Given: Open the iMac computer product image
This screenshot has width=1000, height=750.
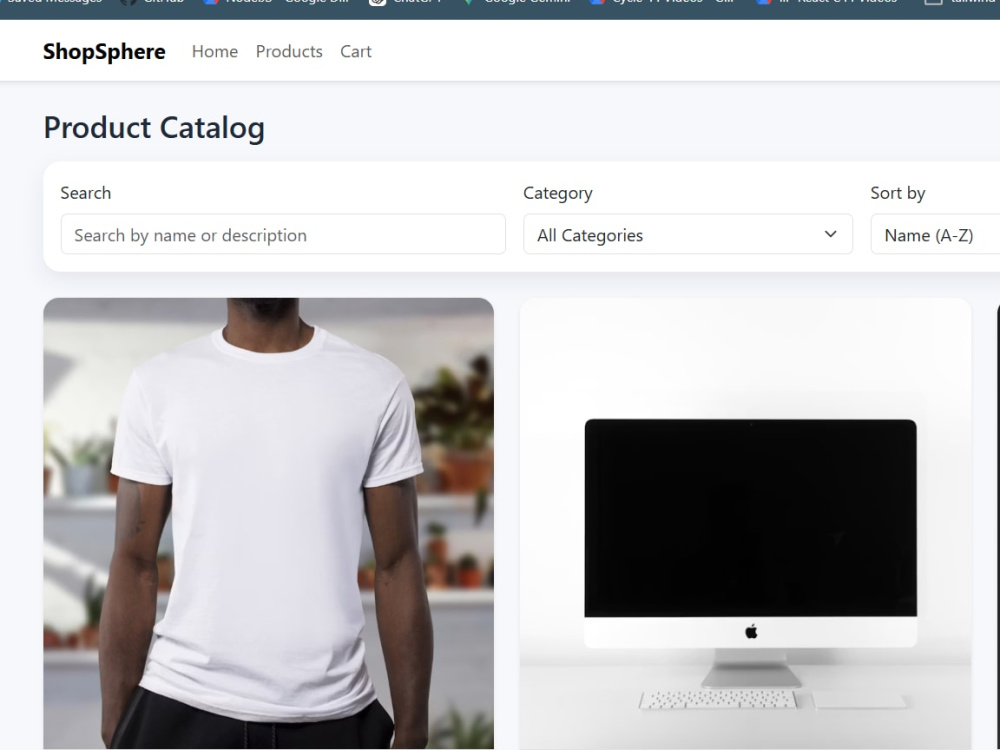Looking at the screenshot, I should (745, 523).
